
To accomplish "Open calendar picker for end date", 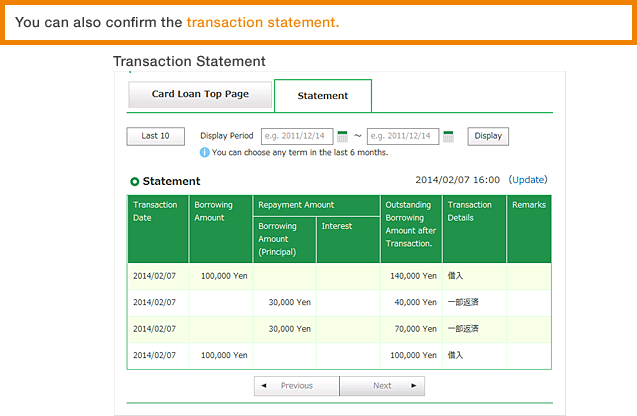I will coord(448,136).
